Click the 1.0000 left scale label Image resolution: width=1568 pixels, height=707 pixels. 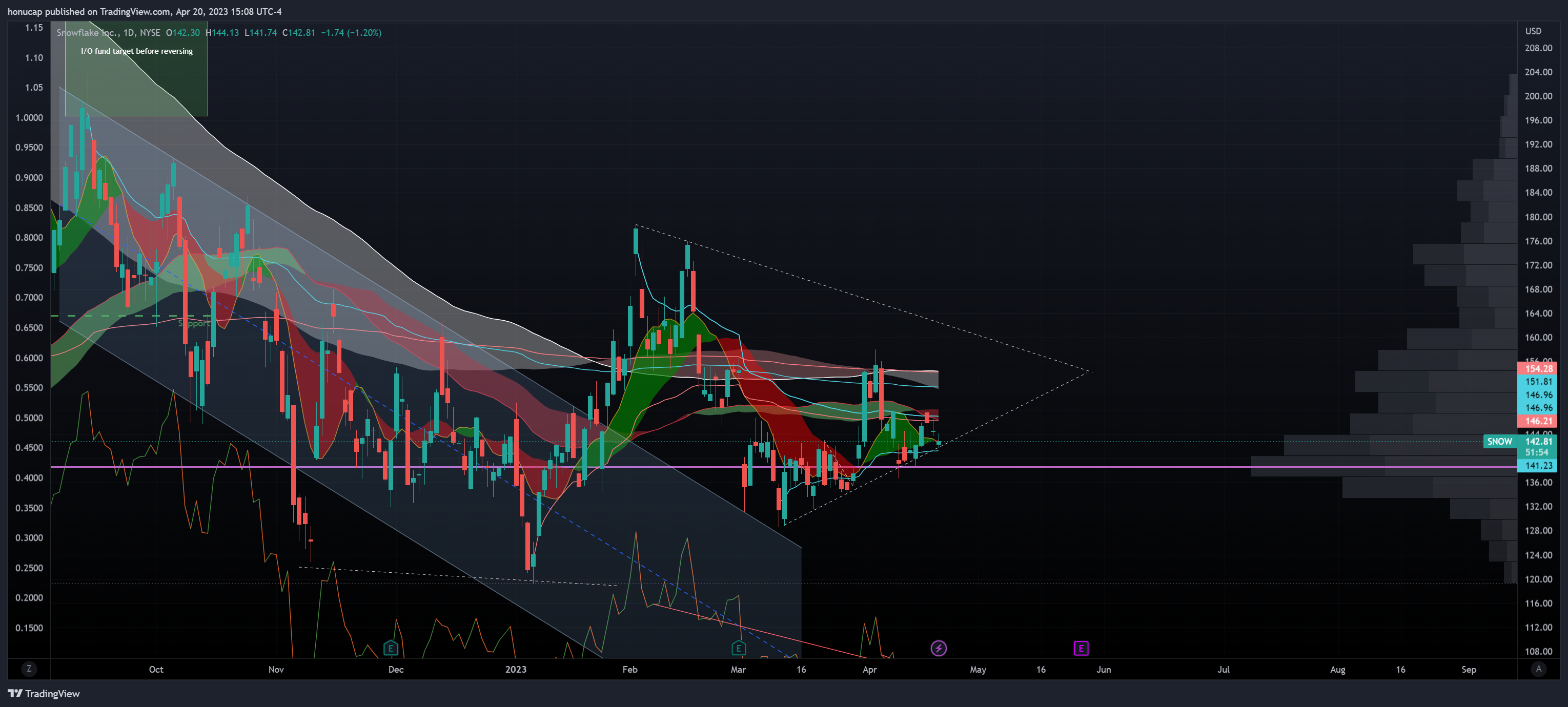click(29, 117)
